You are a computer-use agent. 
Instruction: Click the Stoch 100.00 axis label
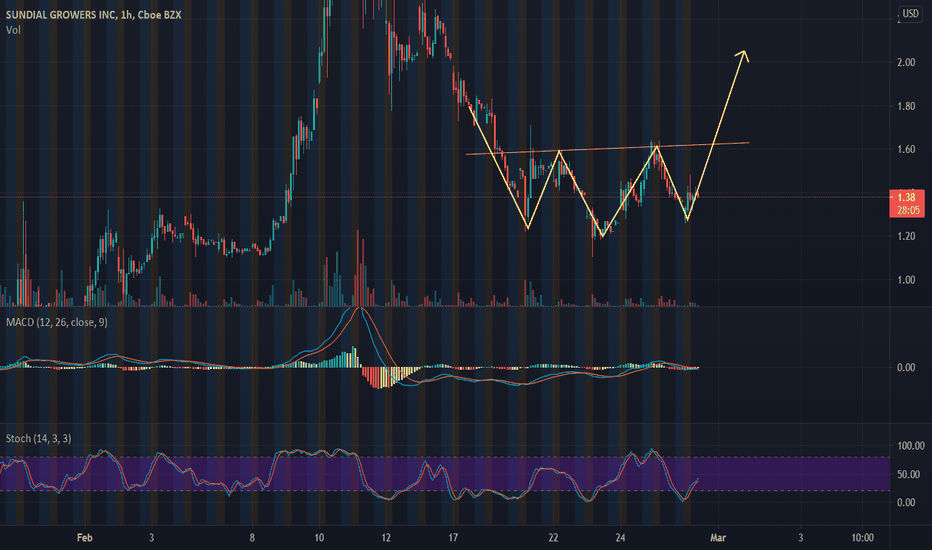coord(911,445)
